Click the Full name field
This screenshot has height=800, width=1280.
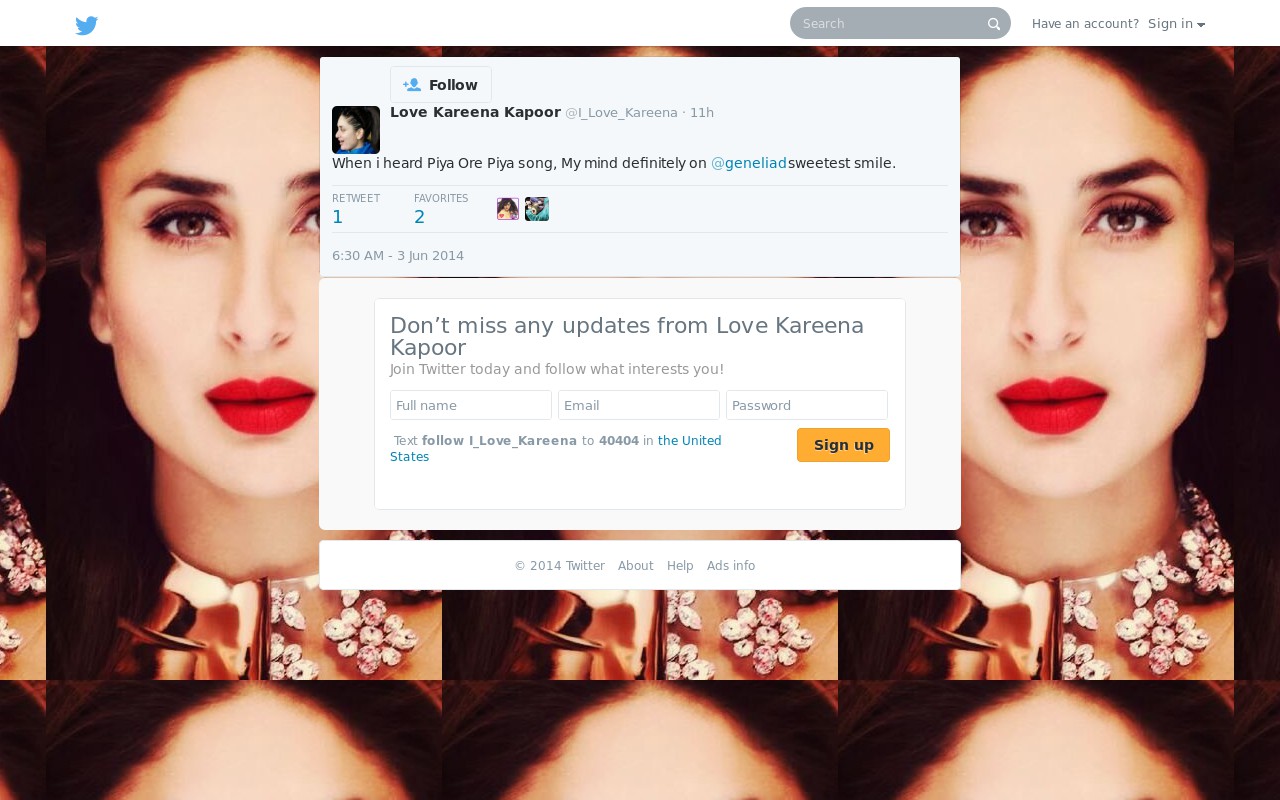471,405
